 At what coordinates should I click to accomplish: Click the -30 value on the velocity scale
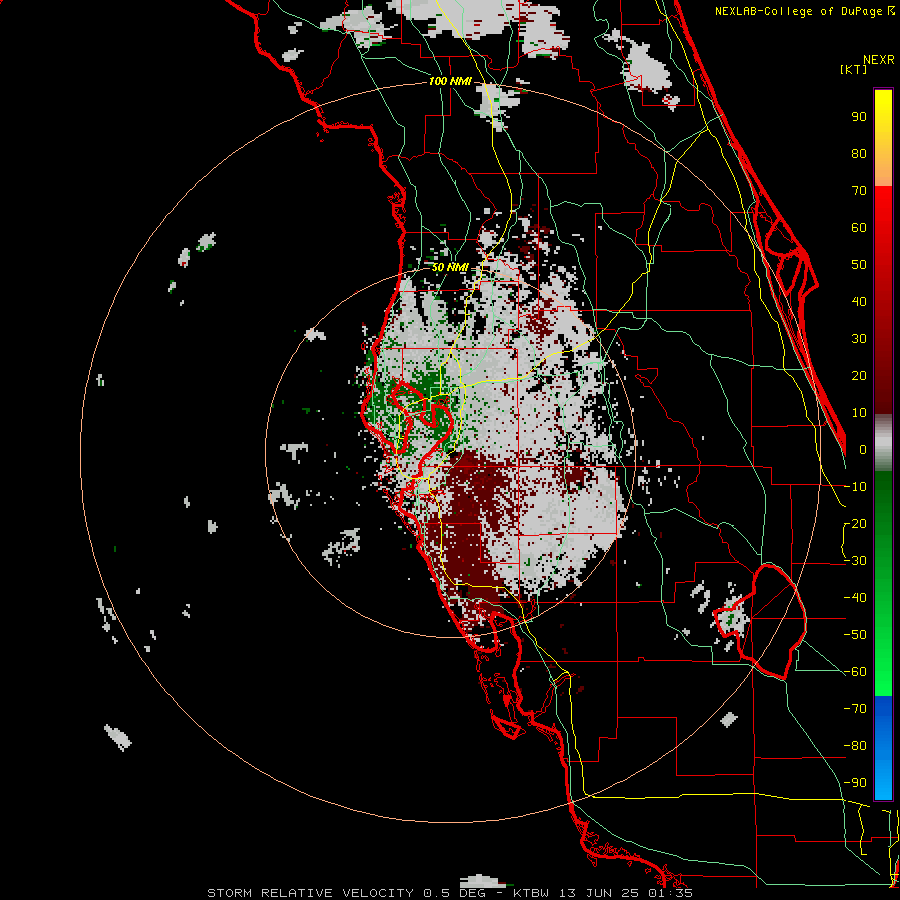pyautogui.click(x=855, y=561)
